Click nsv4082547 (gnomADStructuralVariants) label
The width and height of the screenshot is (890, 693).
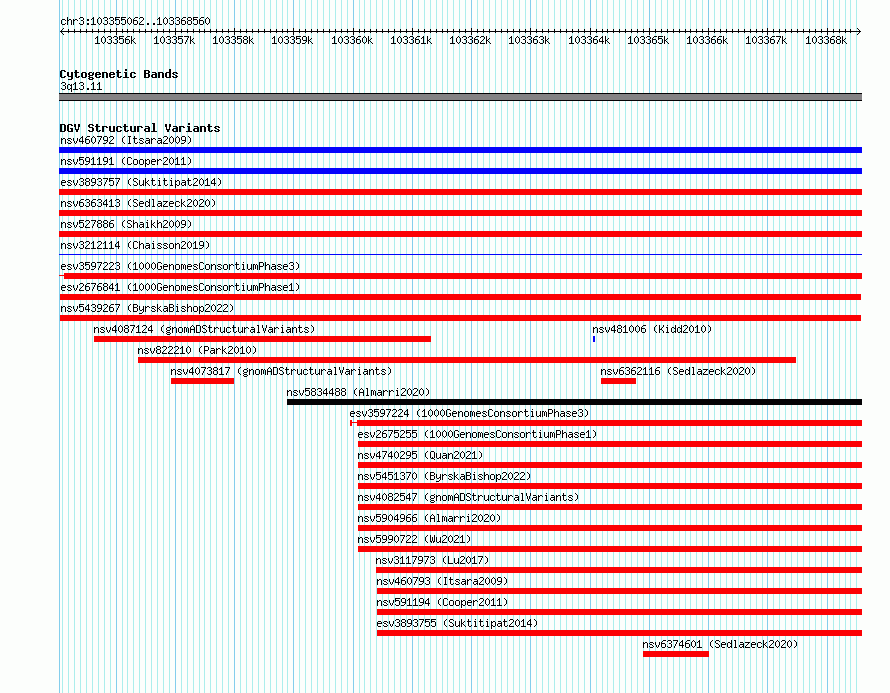[468, 497]
